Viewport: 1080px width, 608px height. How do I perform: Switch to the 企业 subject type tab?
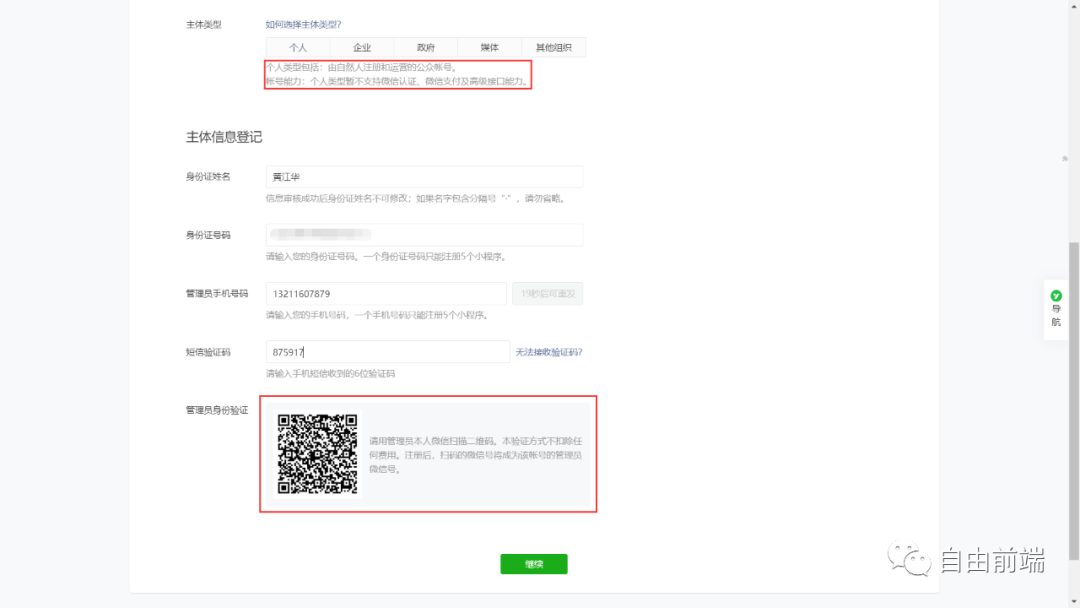coord(362,47)
